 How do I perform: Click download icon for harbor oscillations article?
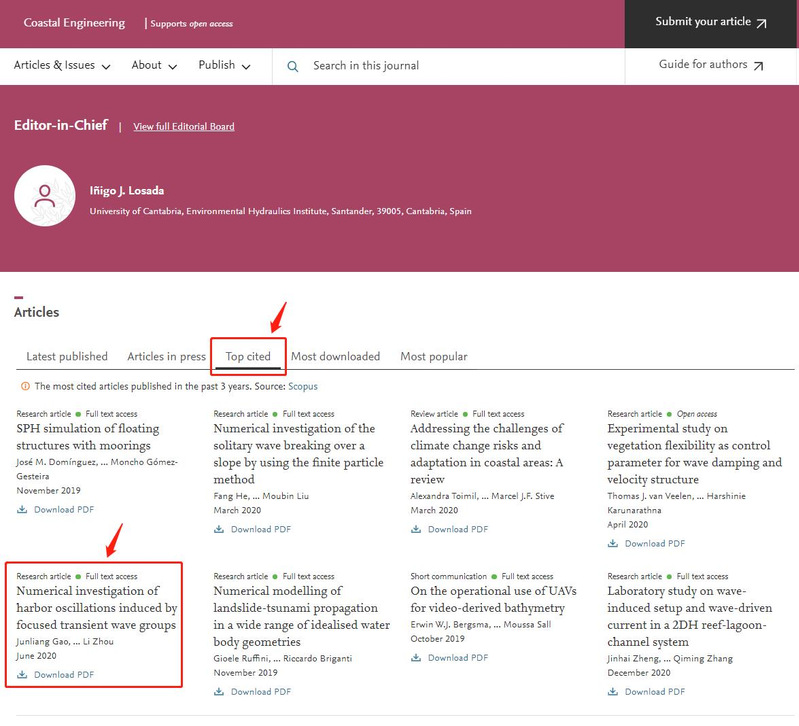[x=22, y=674]
